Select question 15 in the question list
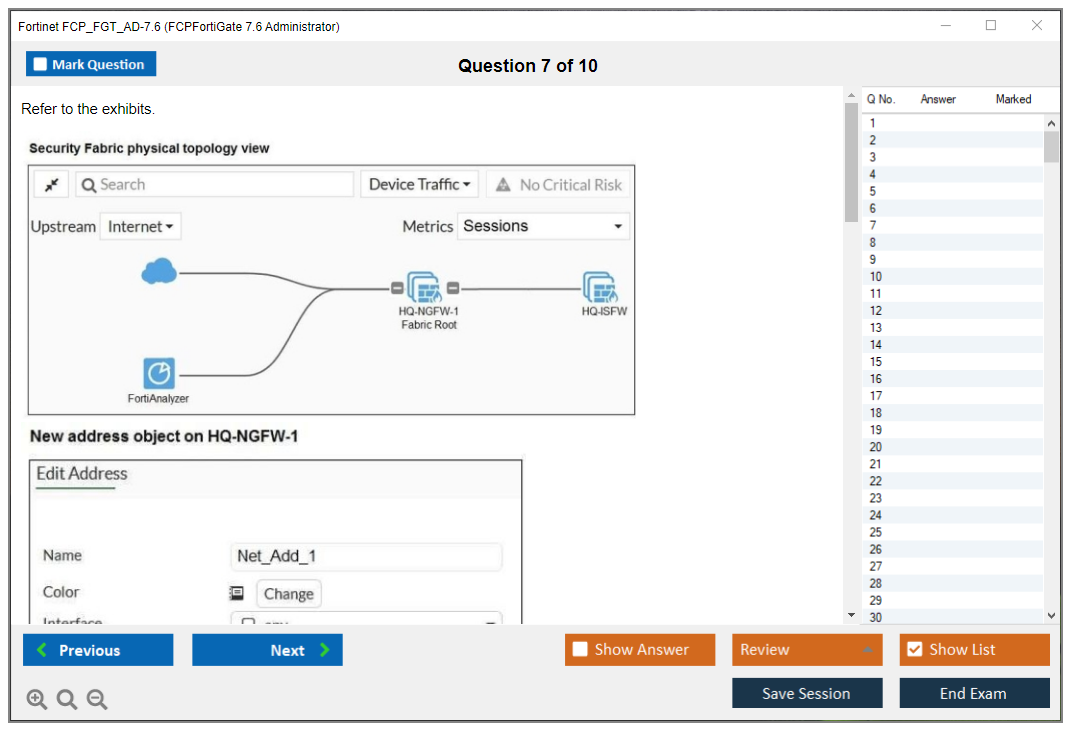Screen dimensions: 1075x735 876,362
